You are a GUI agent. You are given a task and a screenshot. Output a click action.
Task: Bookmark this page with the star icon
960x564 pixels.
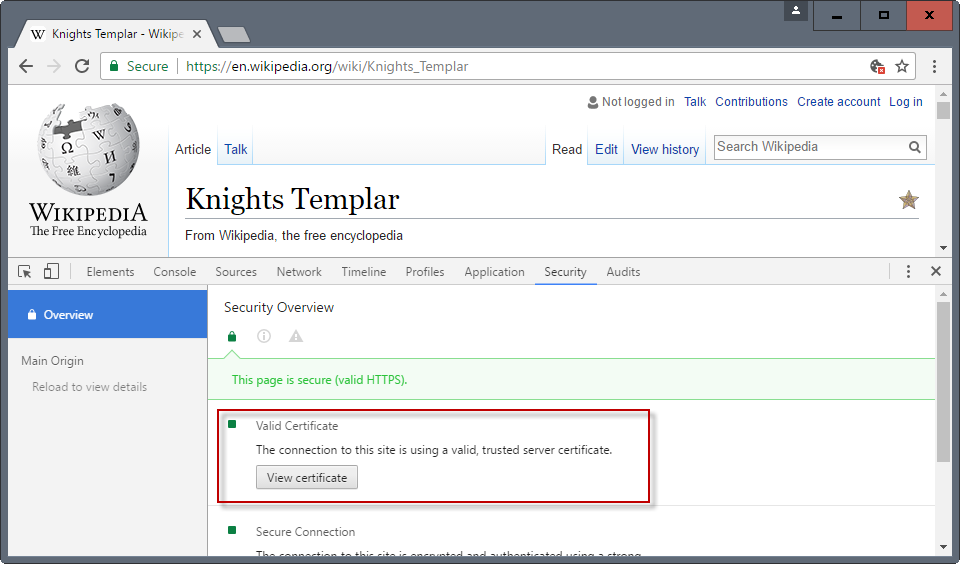(902, 66)
